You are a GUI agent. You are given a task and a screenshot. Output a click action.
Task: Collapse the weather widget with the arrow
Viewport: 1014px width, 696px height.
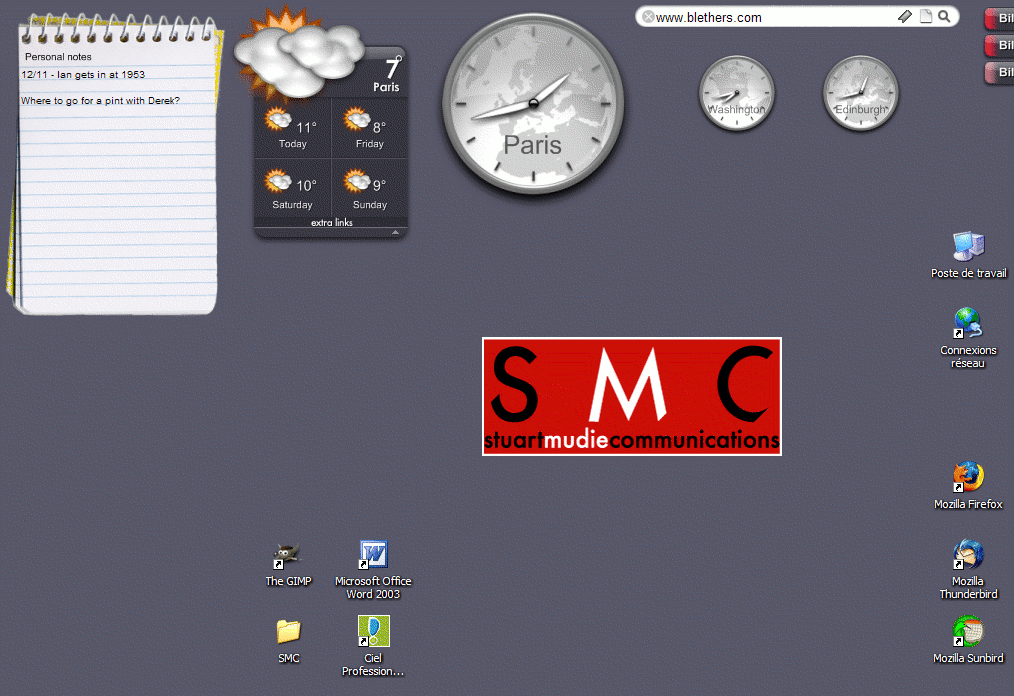(395, 232)
